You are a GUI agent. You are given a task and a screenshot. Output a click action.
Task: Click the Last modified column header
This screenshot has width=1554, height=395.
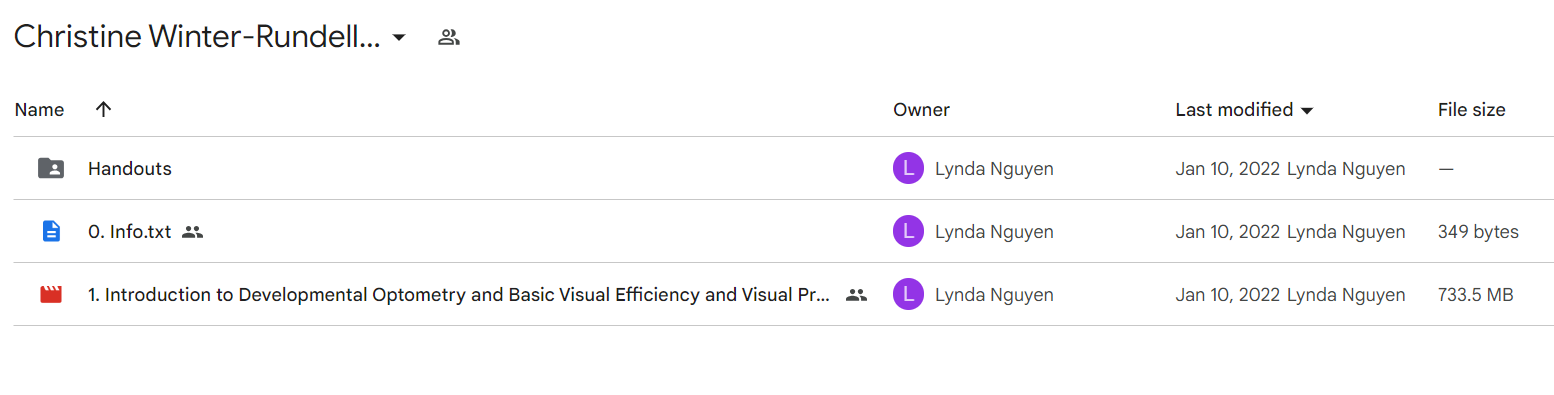click(1234, 110)
